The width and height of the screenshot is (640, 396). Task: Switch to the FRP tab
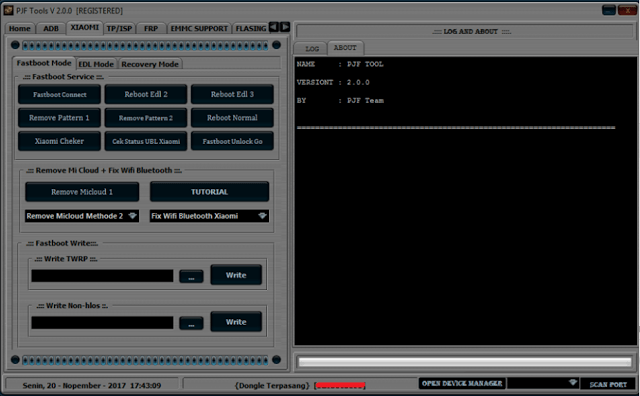151,29
